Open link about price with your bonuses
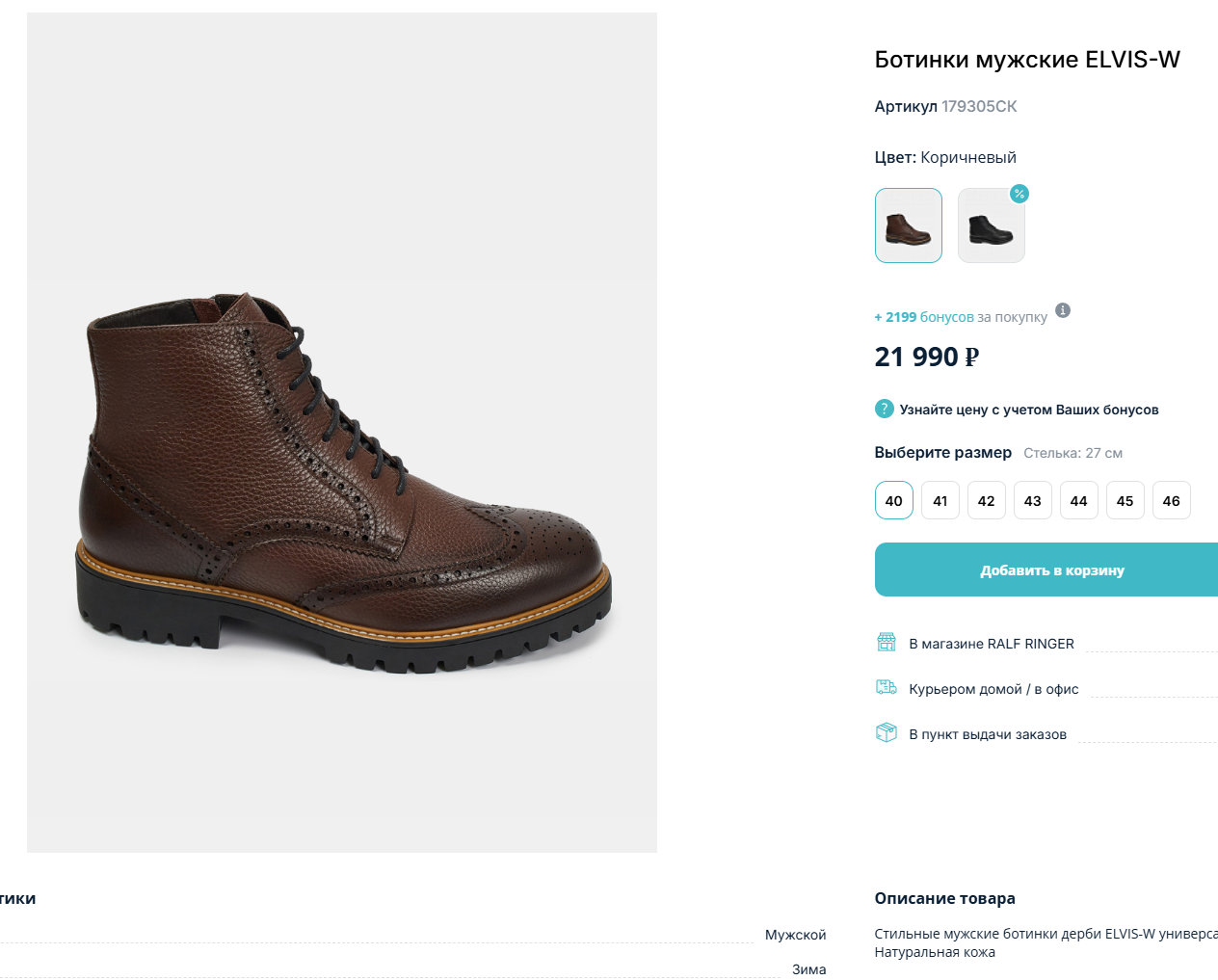Viewport: 1218px width, 980px height. click(1028, 410)
